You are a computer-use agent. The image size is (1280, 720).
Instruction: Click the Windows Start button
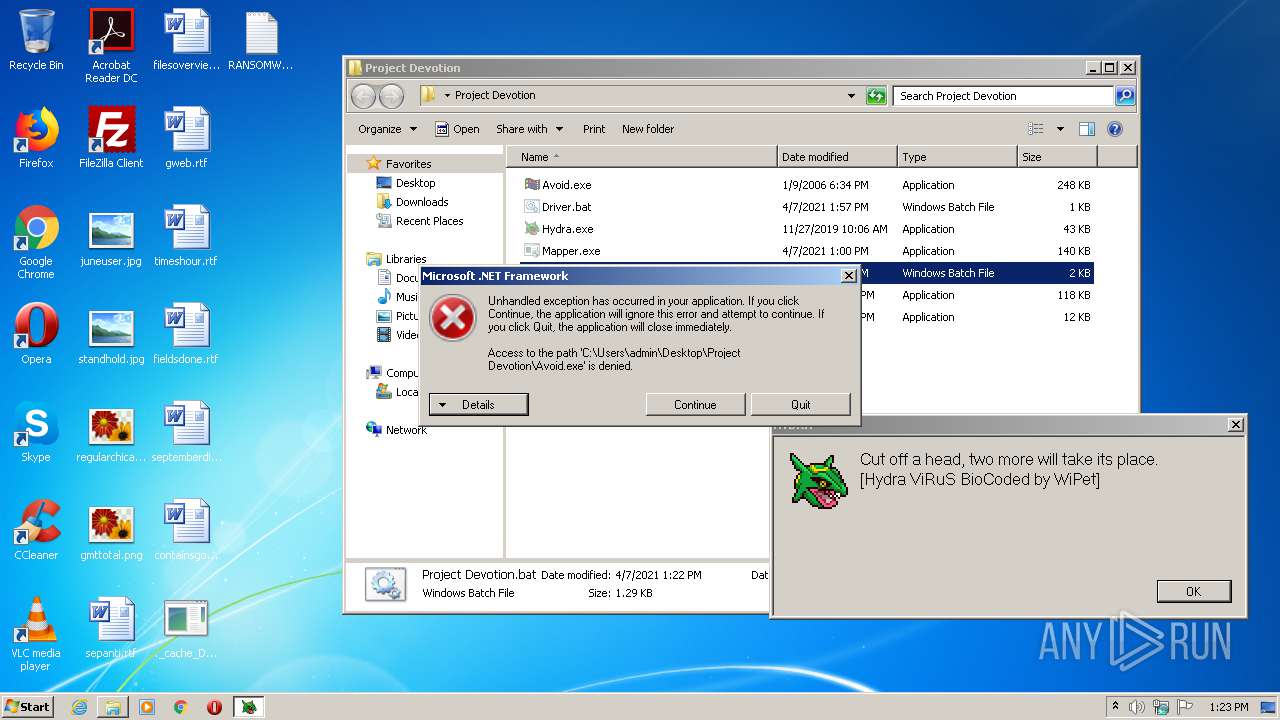[x=28, y=706]
